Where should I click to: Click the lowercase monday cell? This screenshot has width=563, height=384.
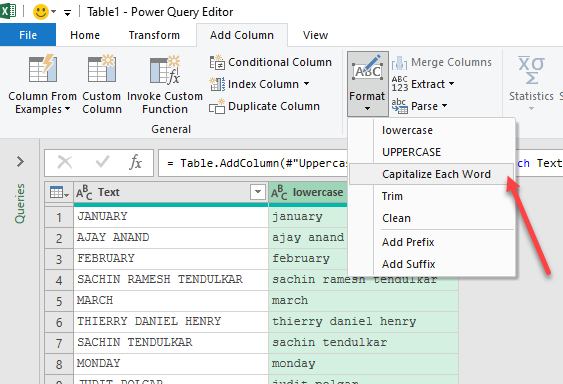[363, 364]
